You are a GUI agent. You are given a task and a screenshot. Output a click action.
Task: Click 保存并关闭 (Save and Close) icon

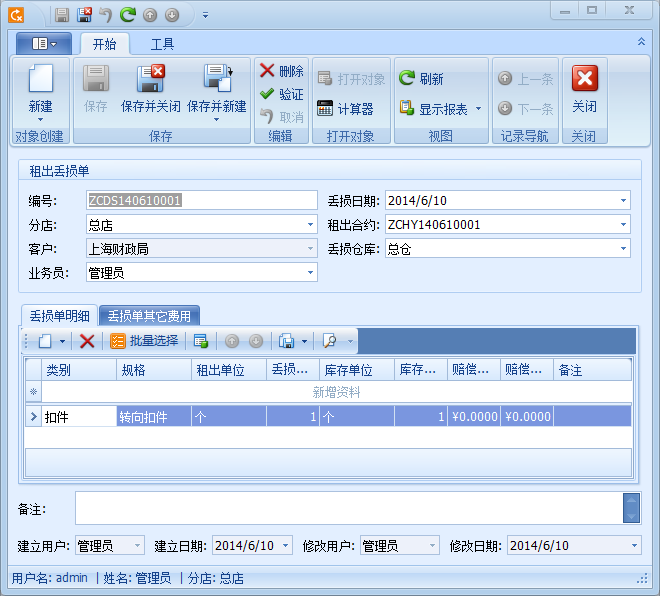[151, 80]
